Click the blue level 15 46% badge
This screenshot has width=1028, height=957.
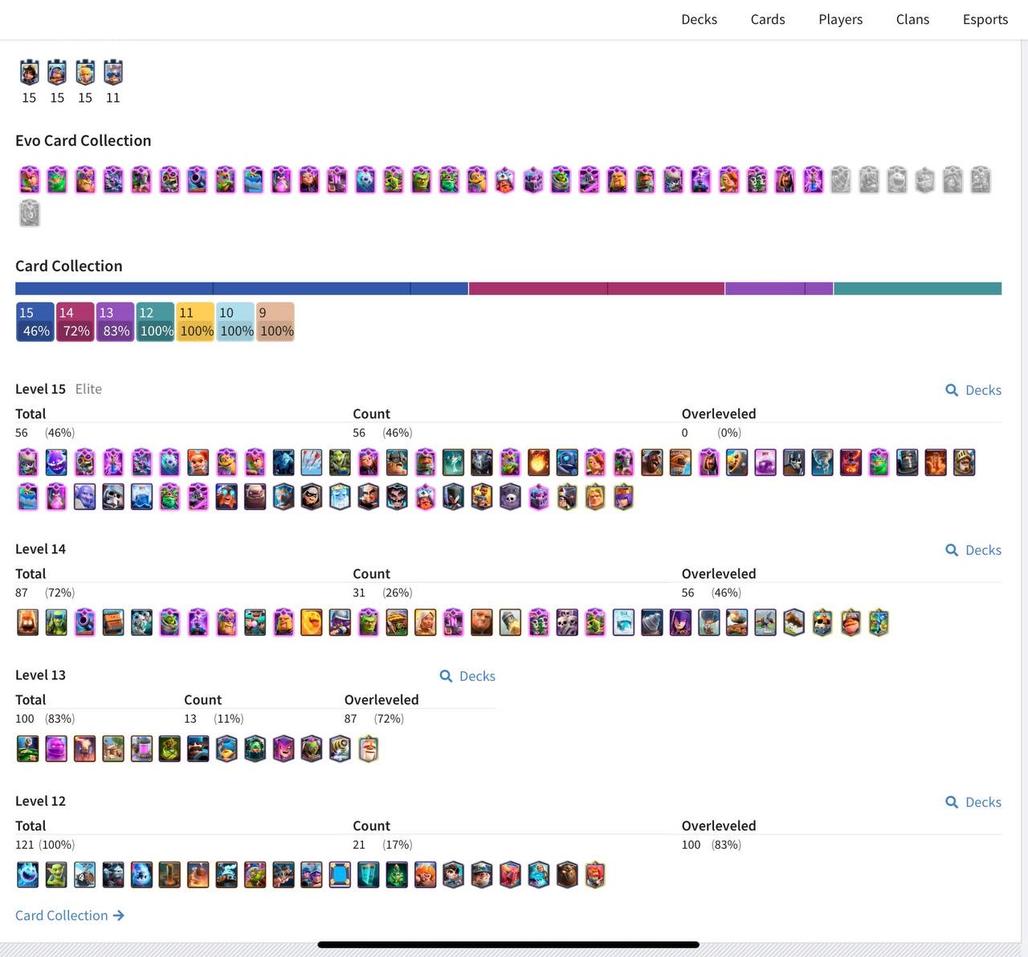[x=35, y=322]
